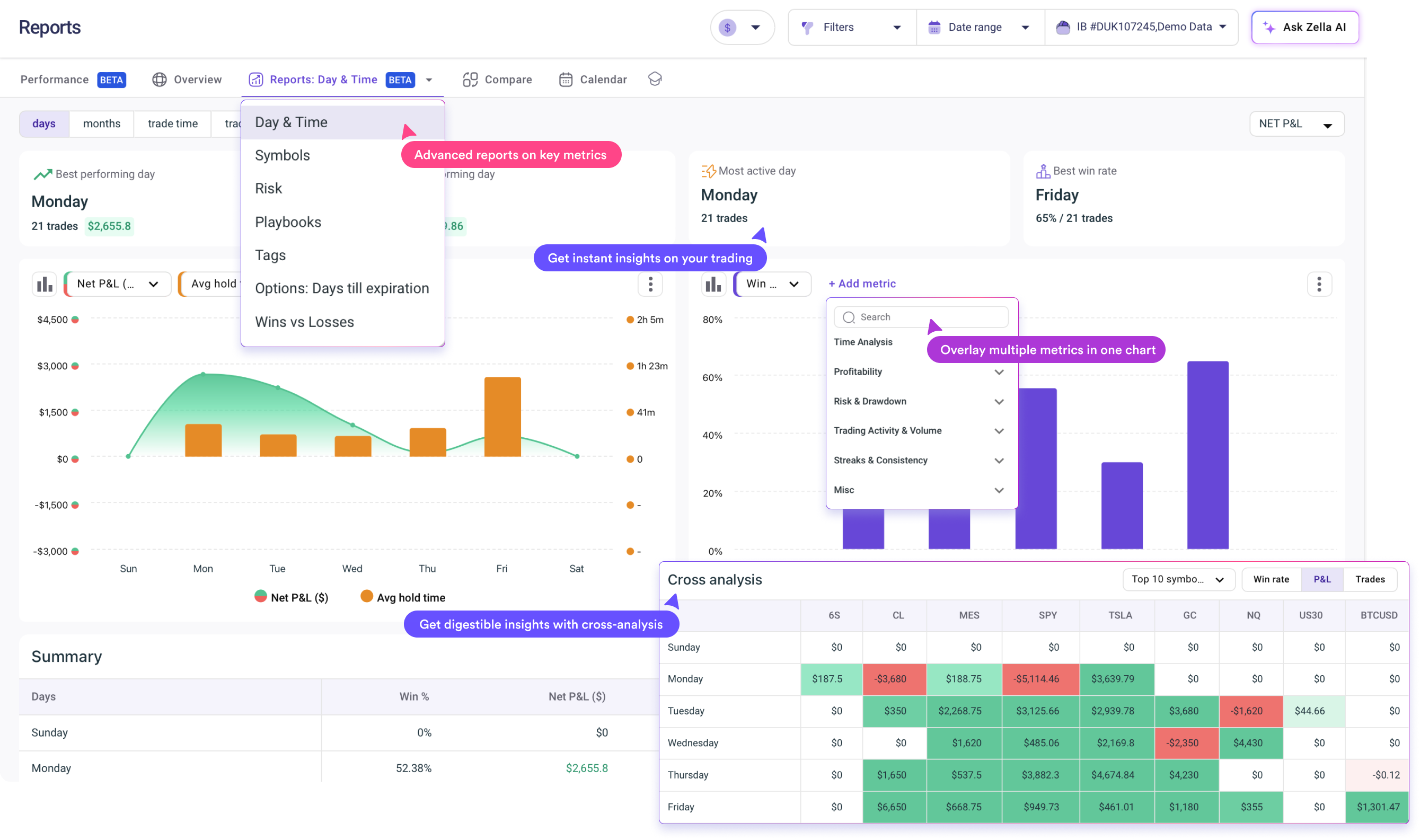The height and width of the screenshot is (840, 1420).
Task: Choose Wins vs Losses report
Action: coord(304,322)
